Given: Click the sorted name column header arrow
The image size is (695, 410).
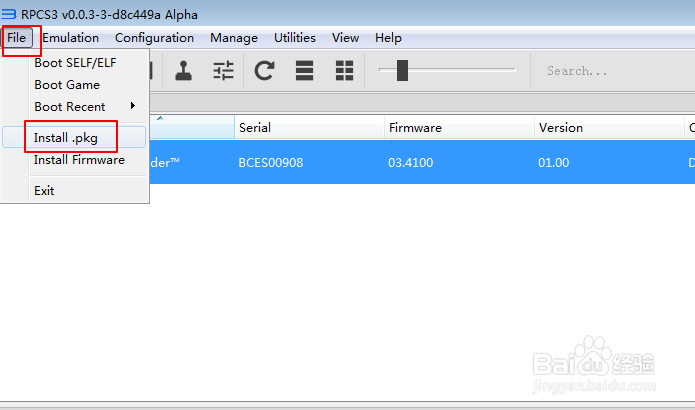Looking at the screenshot, I should pyautogui.click(x=160, y=118).
